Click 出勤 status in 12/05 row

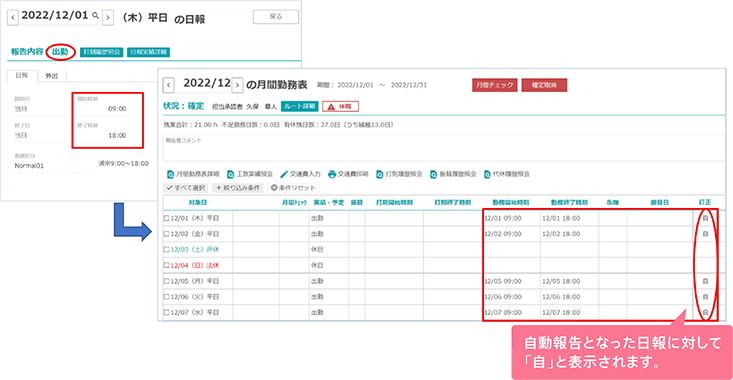pos(317,281)
